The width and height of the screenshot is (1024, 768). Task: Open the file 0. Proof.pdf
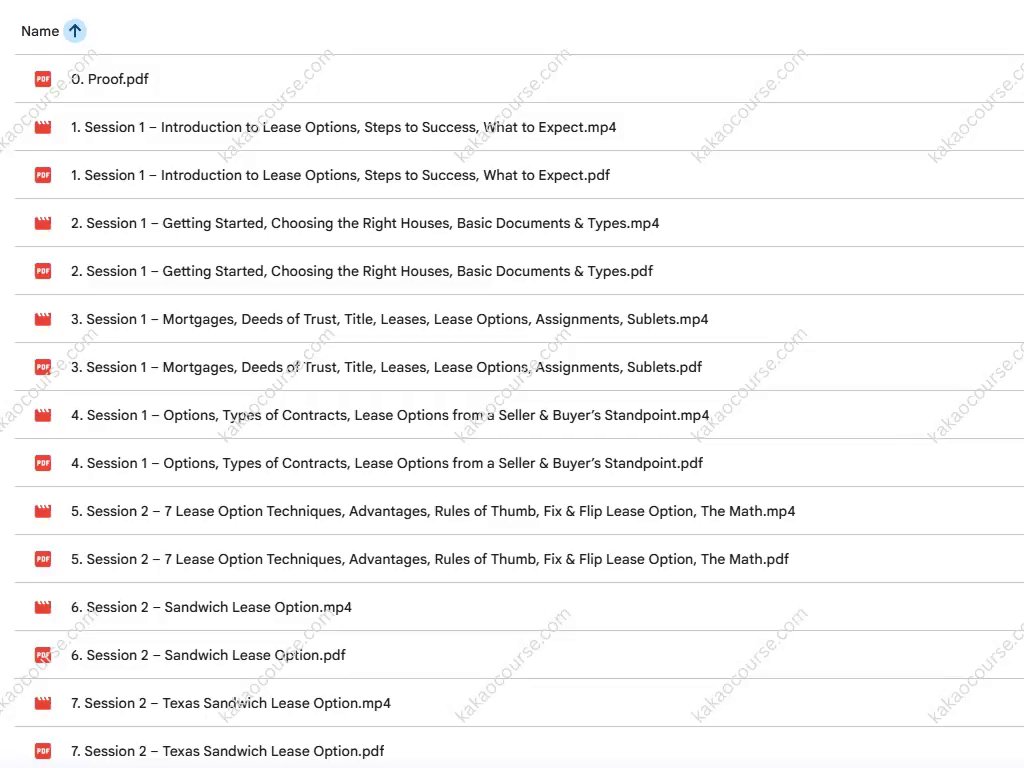(110, 79)
